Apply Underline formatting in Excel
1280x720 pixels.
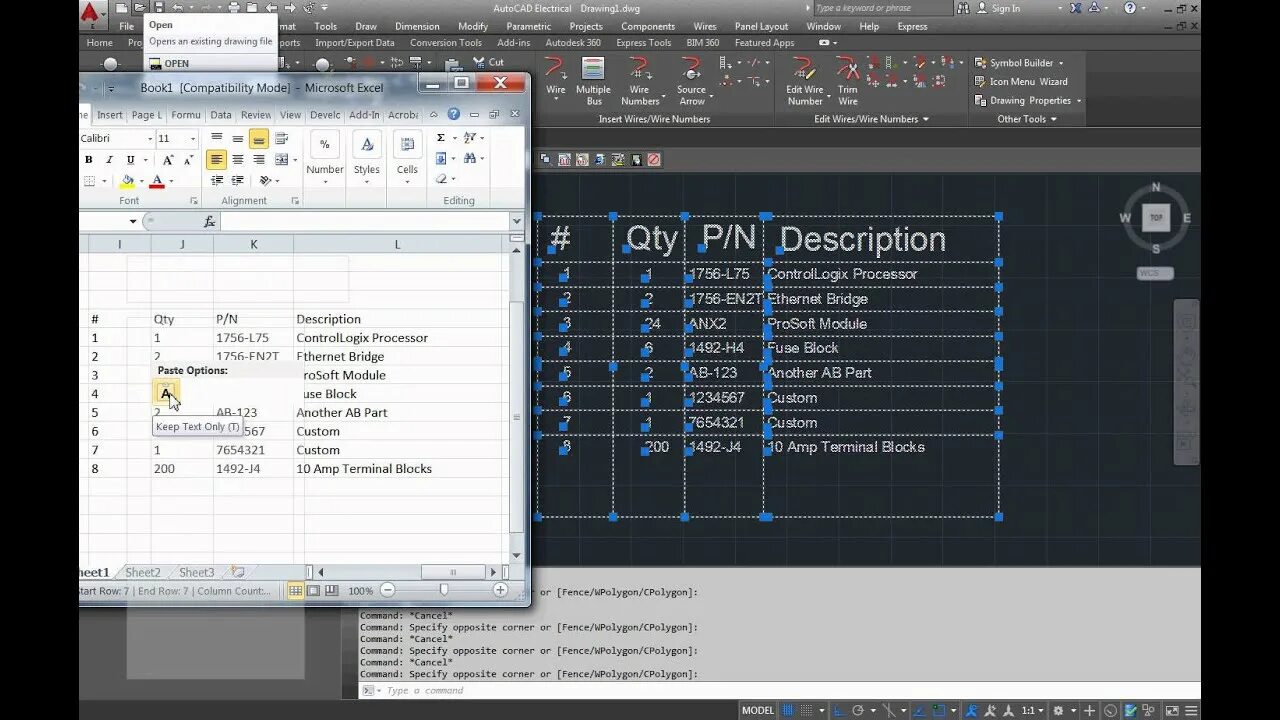pyautogui.click(x=130, y=160)
